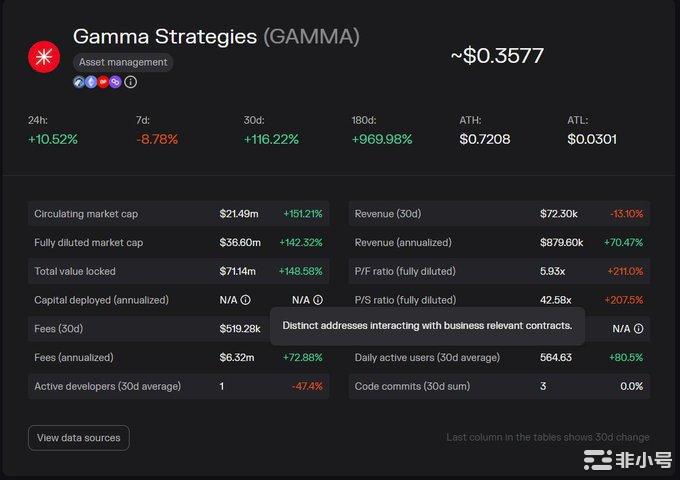
Task: Click the red Optimism chain icon
Action: (103, 82)
